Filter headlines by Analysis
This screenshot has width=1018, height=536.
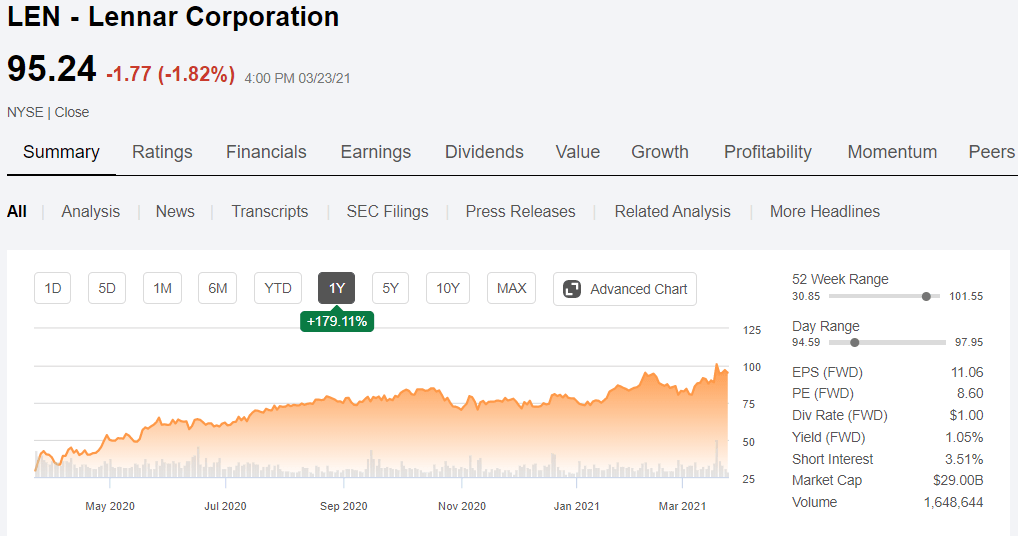pos(91,212)
